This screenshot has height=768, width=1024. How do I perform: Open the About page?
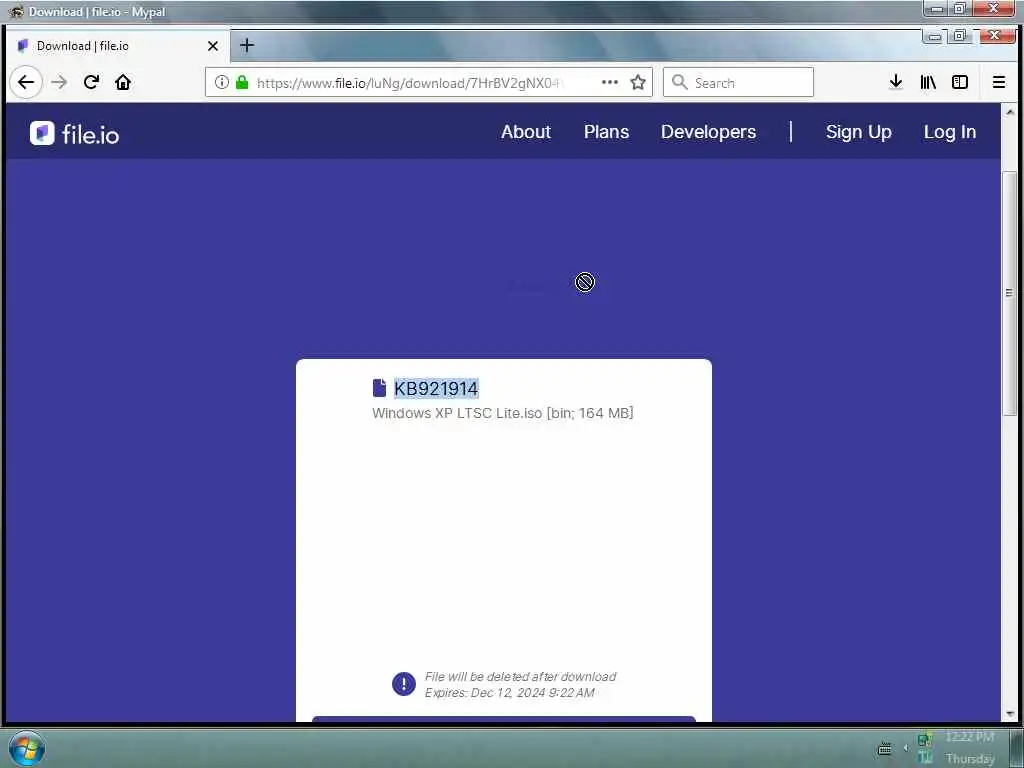tap(526, 132)
